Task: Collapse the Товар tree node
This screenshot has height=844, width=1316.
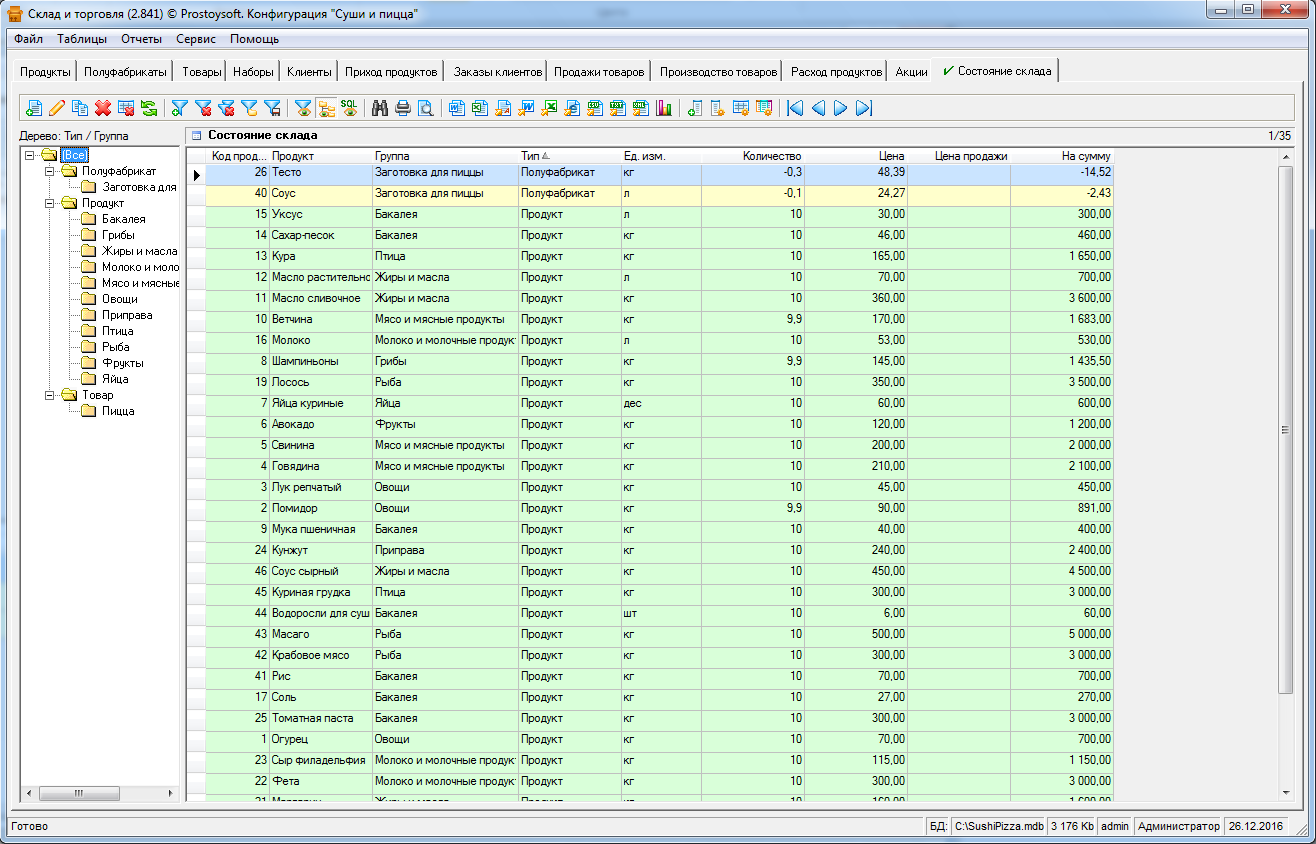Action: pos(48,395)
